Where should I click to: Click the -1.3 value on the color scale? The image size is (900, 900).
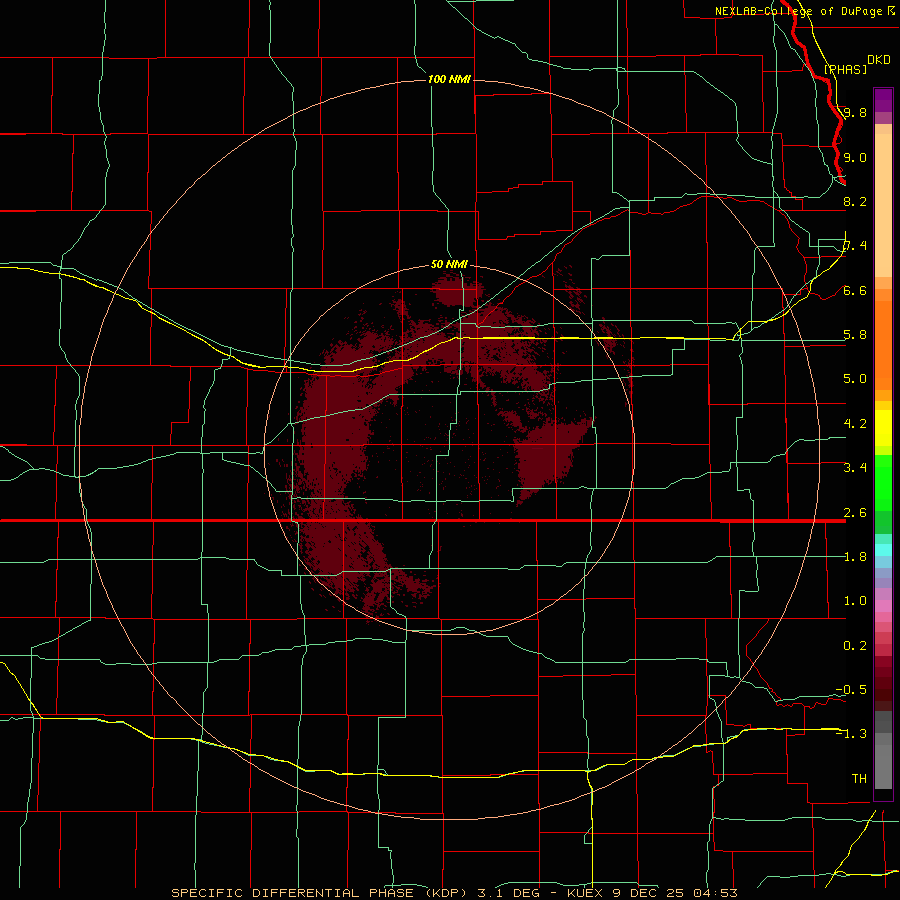(851, 734)
